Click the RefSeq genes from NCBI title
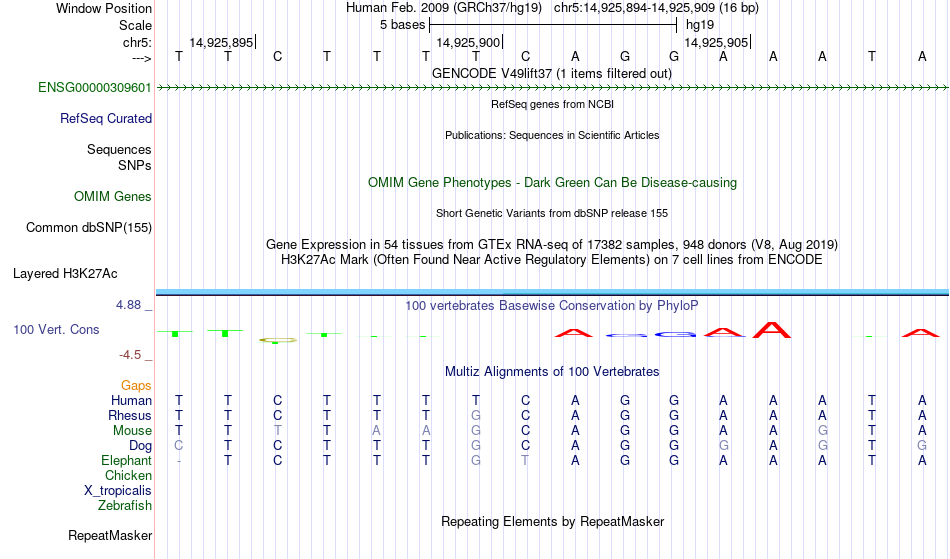Screen dimensions: 950x559 coord(552,104)
